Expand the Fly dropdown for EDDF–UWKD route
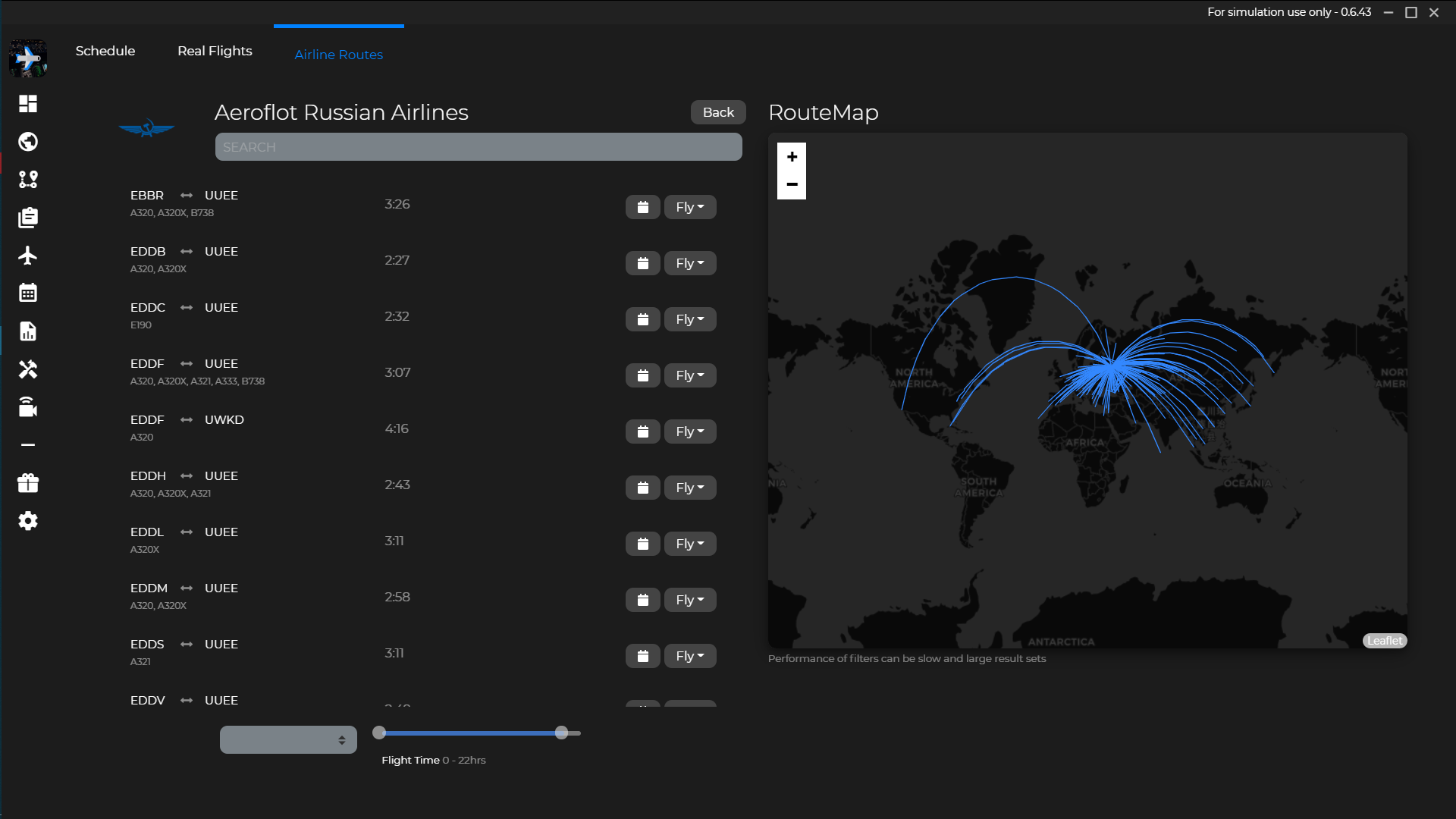The width and height of the screenshot is (1456, 819). pyautogui.click(x=689, y=431)
